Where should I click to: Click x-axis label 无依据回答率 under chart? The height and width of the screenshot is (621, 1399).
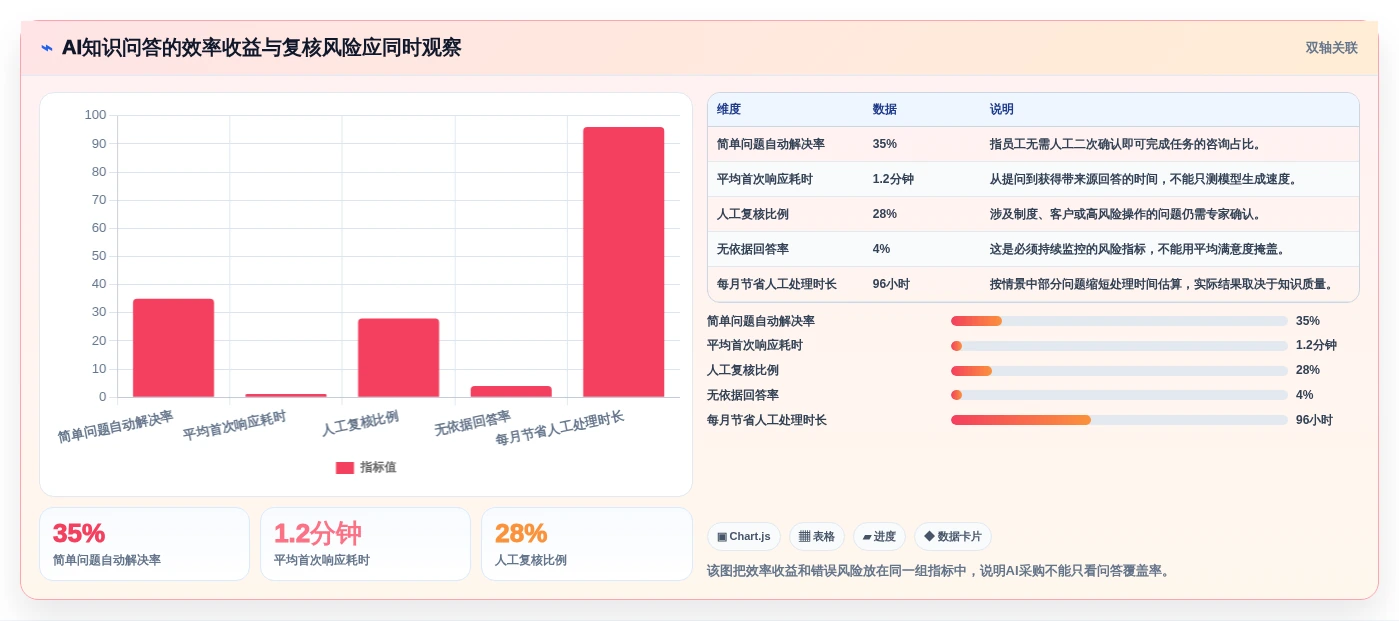(473, 423)
